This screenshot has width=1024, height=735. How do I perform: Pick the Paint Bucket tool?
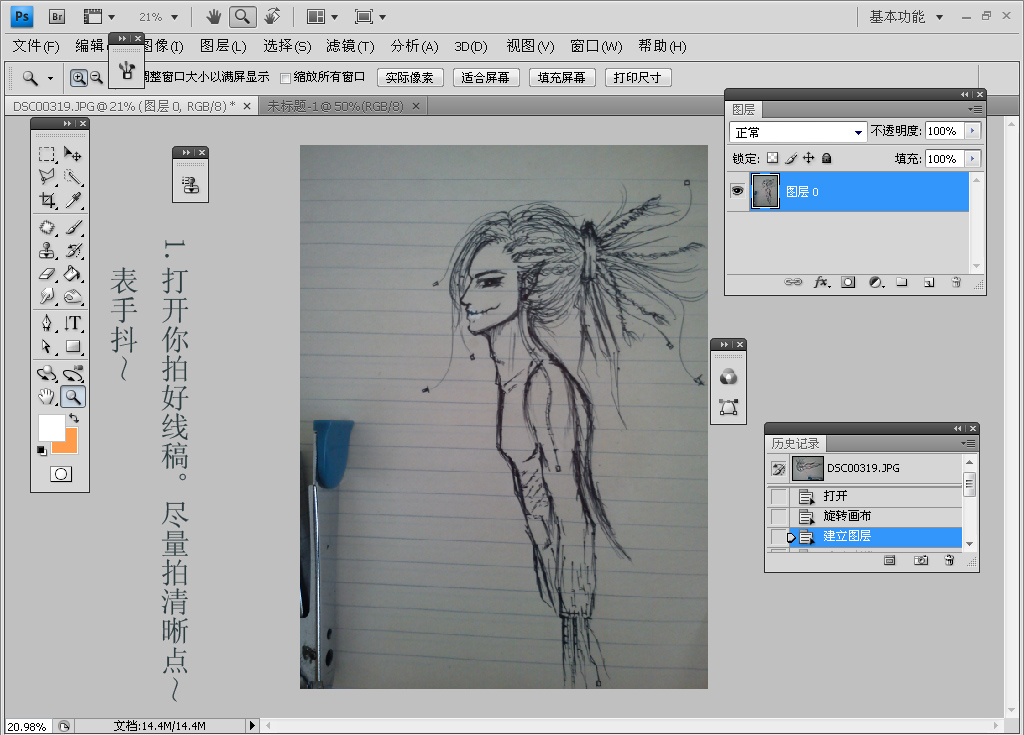tap(73, 273)
